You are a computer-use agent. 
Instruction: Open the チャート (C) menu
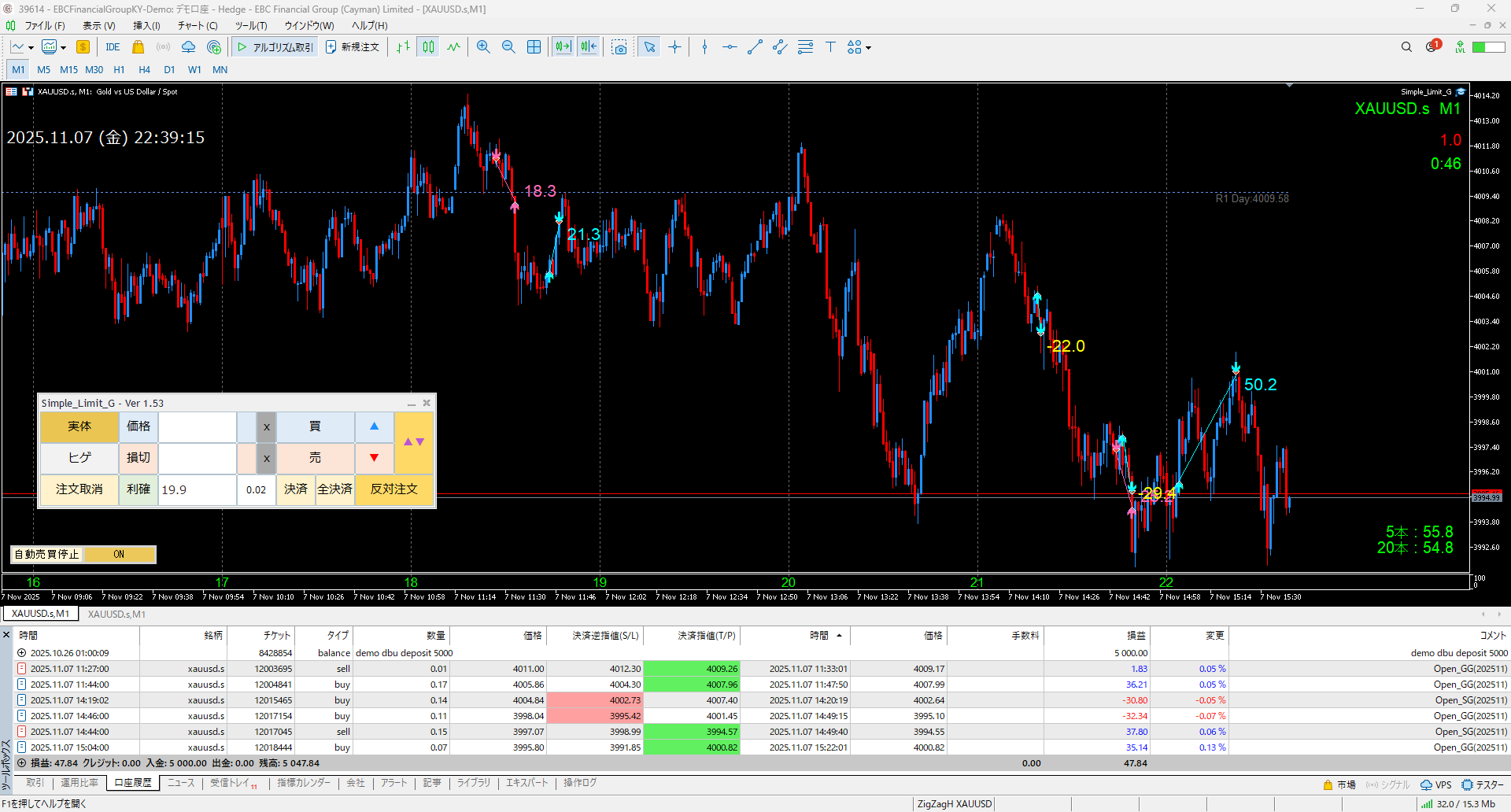coord(197,25)
